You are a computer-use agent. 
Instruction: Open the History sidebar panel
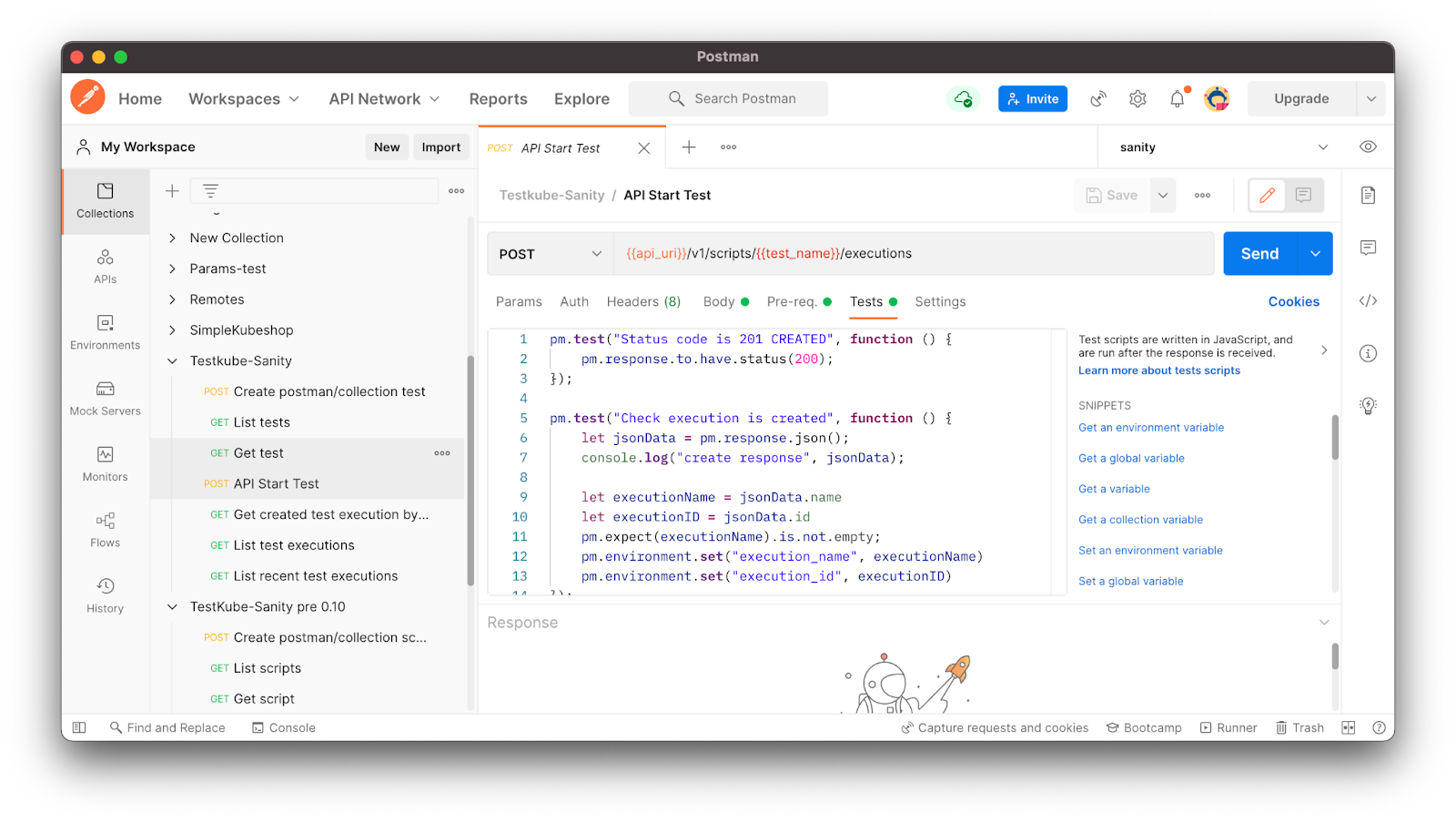[105, 595]
